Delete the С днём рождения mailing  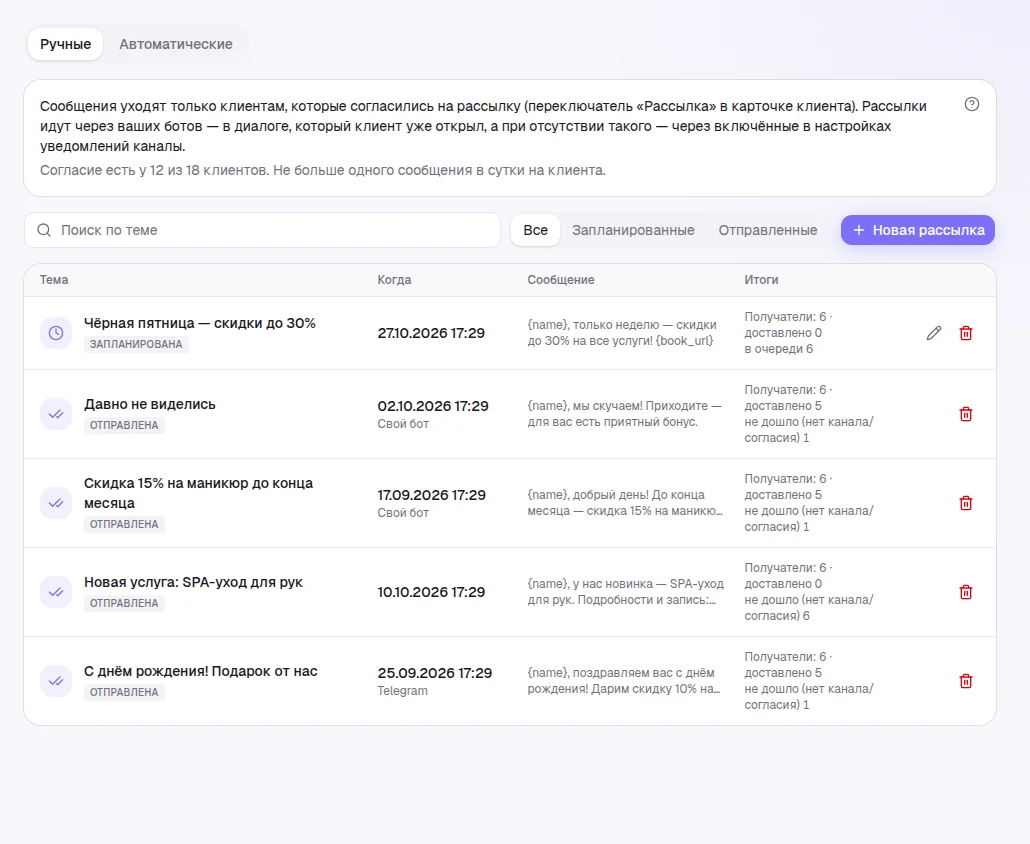click(x=966, y=681)
